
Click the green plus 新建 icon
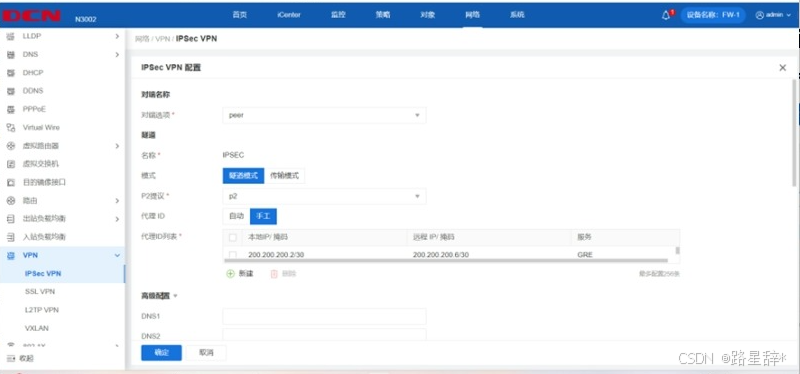coord(230,274)
